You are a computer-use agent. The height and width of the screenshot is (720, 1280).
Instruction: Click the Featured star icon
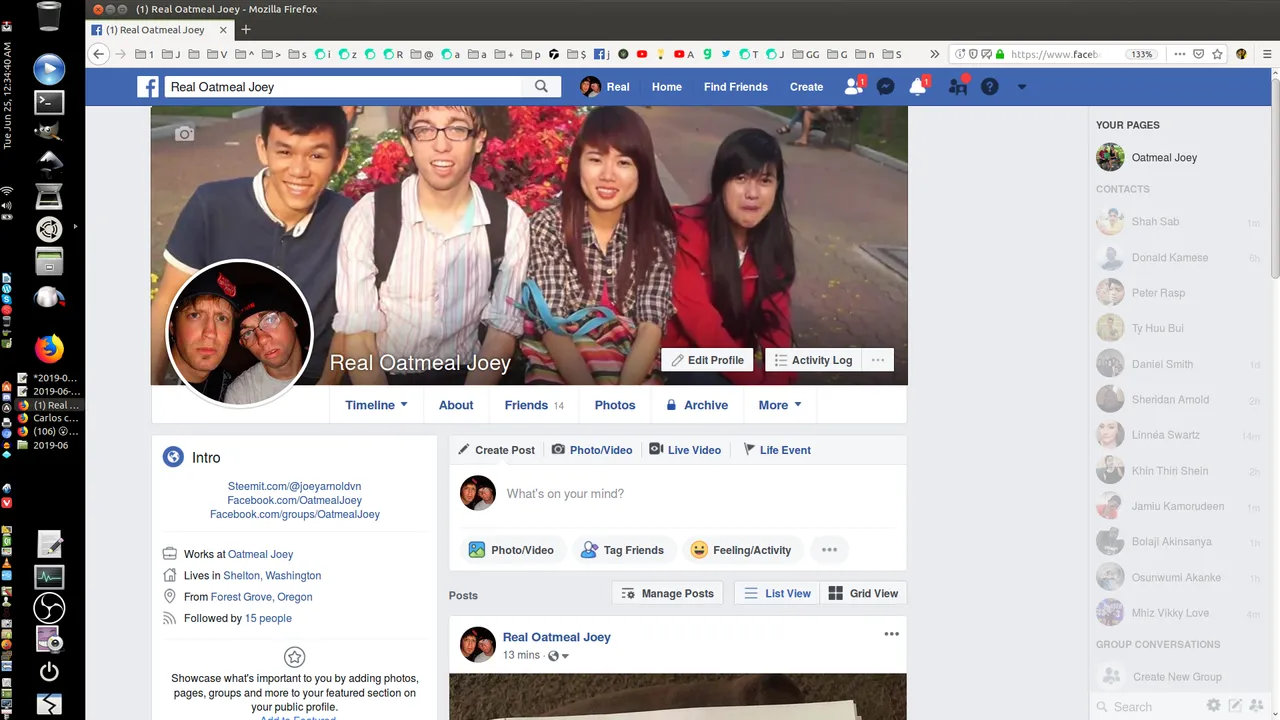(294, 657)
